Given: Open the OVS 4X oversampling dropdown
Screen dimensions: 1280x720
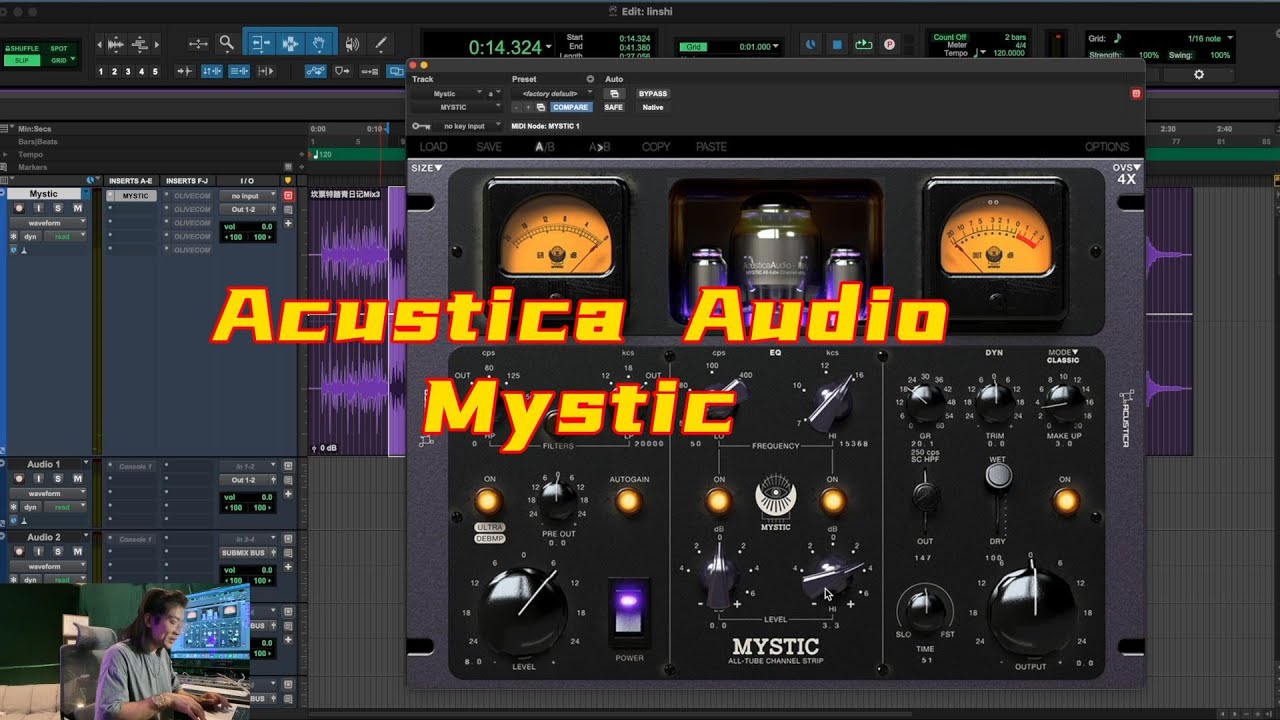Looking at the screenshot, I should [1126, 173].
